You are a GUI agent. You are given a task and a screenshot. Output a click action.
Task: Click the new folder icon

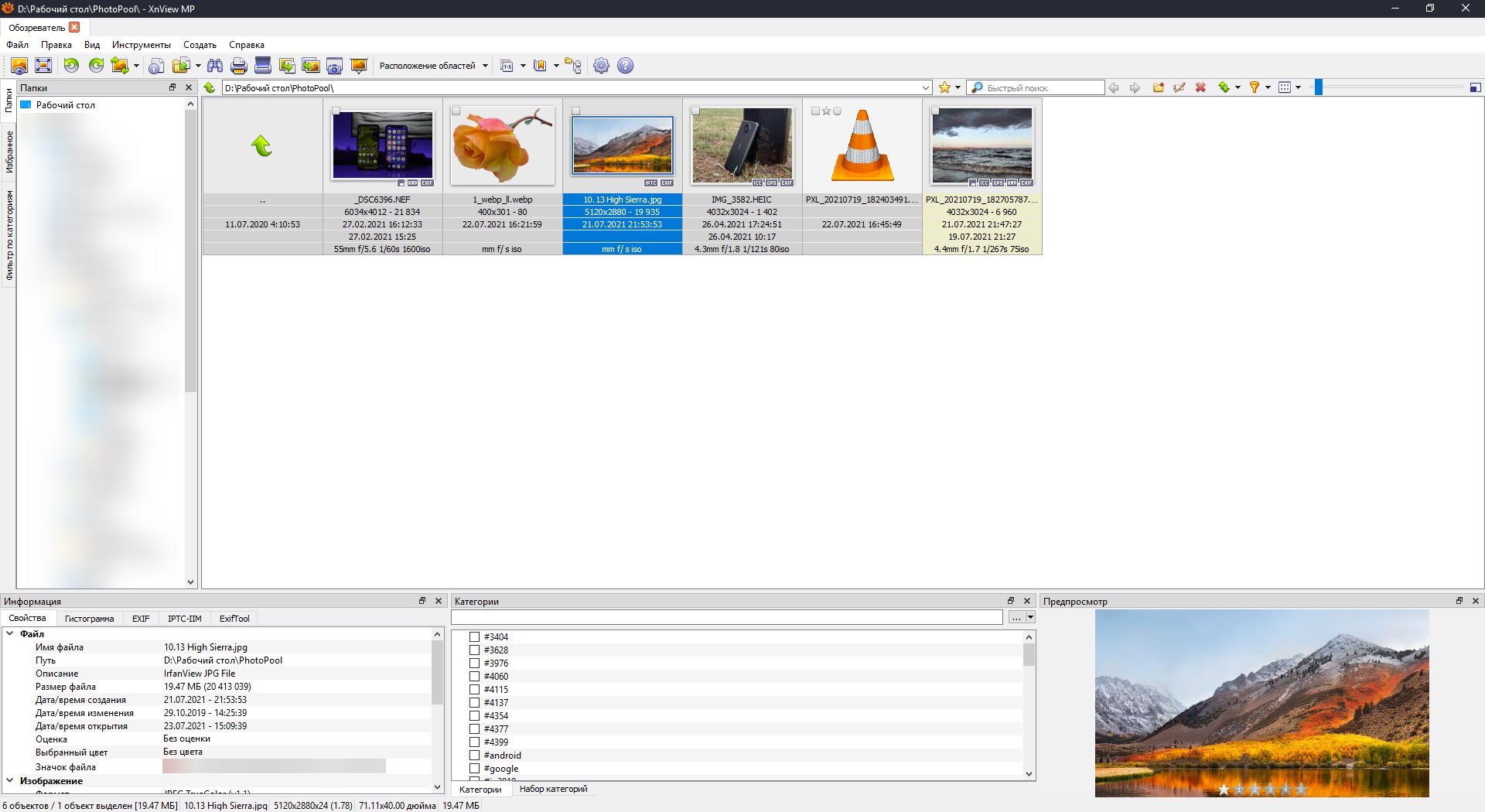coord(1159,87)
